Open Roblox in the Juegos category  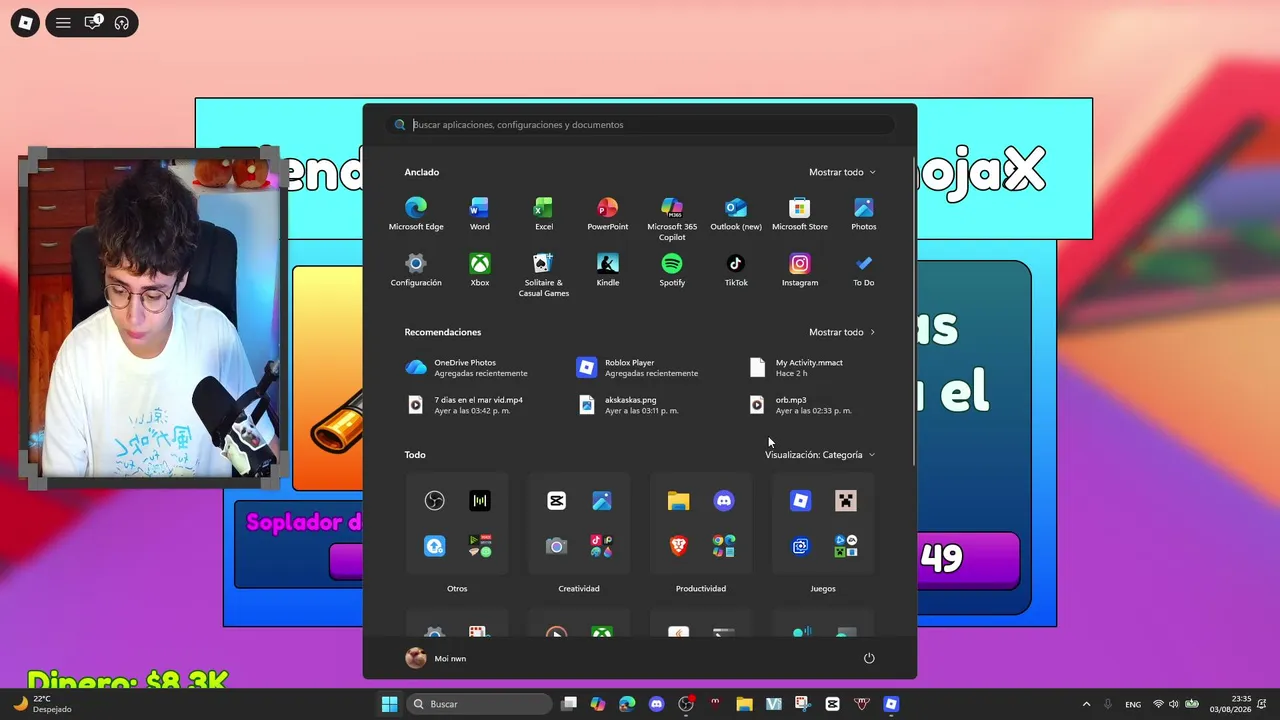pos(800,501)
